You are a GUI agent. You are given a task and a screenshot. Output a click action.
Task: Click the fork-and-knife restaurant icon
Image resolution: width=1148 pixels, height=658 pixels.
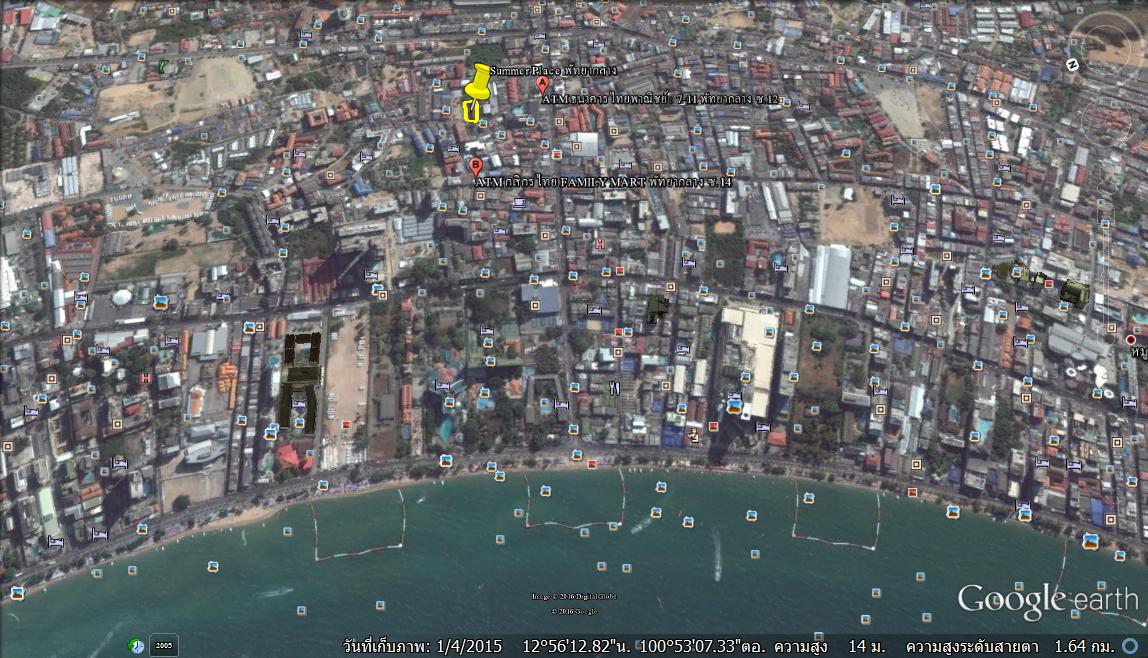614,387
